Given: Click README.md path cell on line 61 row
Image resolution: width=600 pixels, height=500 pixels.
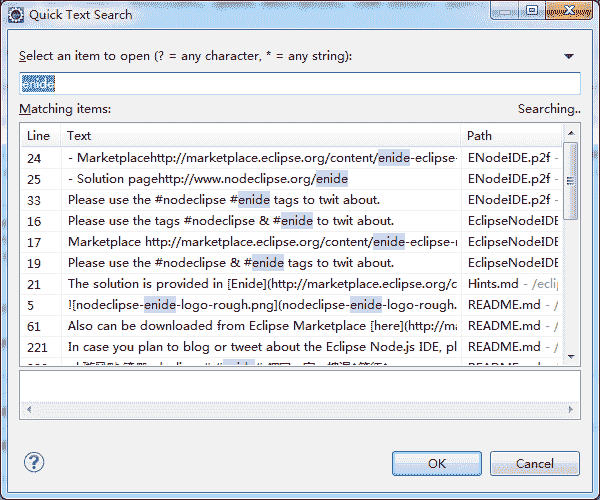Looking at the screenshot, I should [x=512, y=326].
